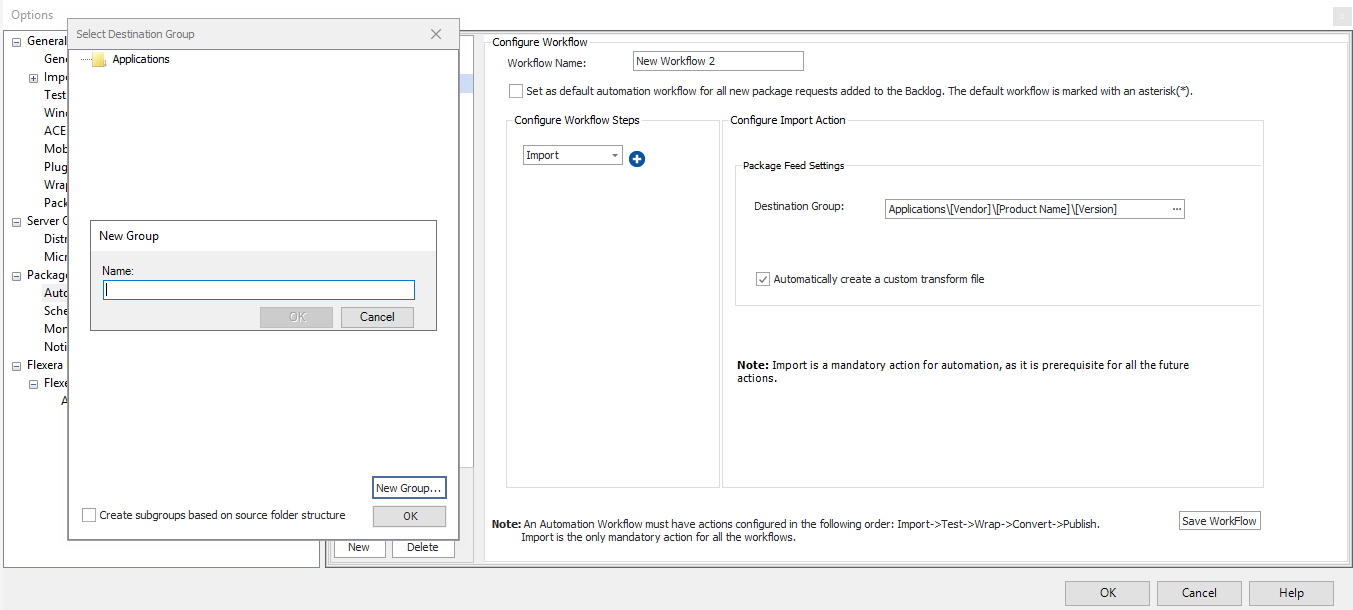The width and height of the screenshot is (1353, 610).
Task: Close the Select Destination Group dialog
Action: tap(436, 34)
